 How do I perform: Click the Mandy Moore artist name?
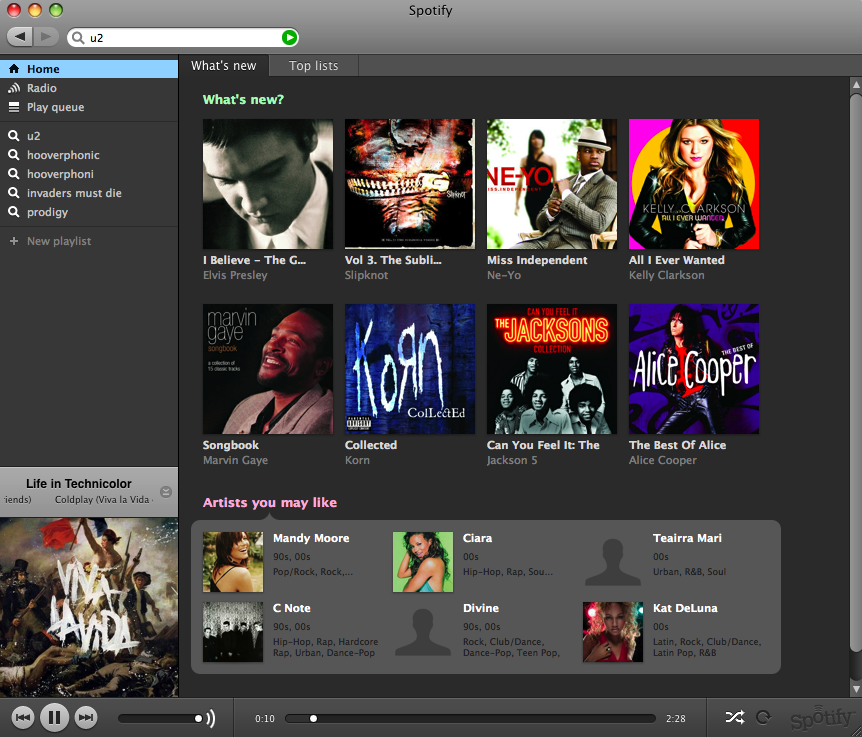click(x=311, y=538)
